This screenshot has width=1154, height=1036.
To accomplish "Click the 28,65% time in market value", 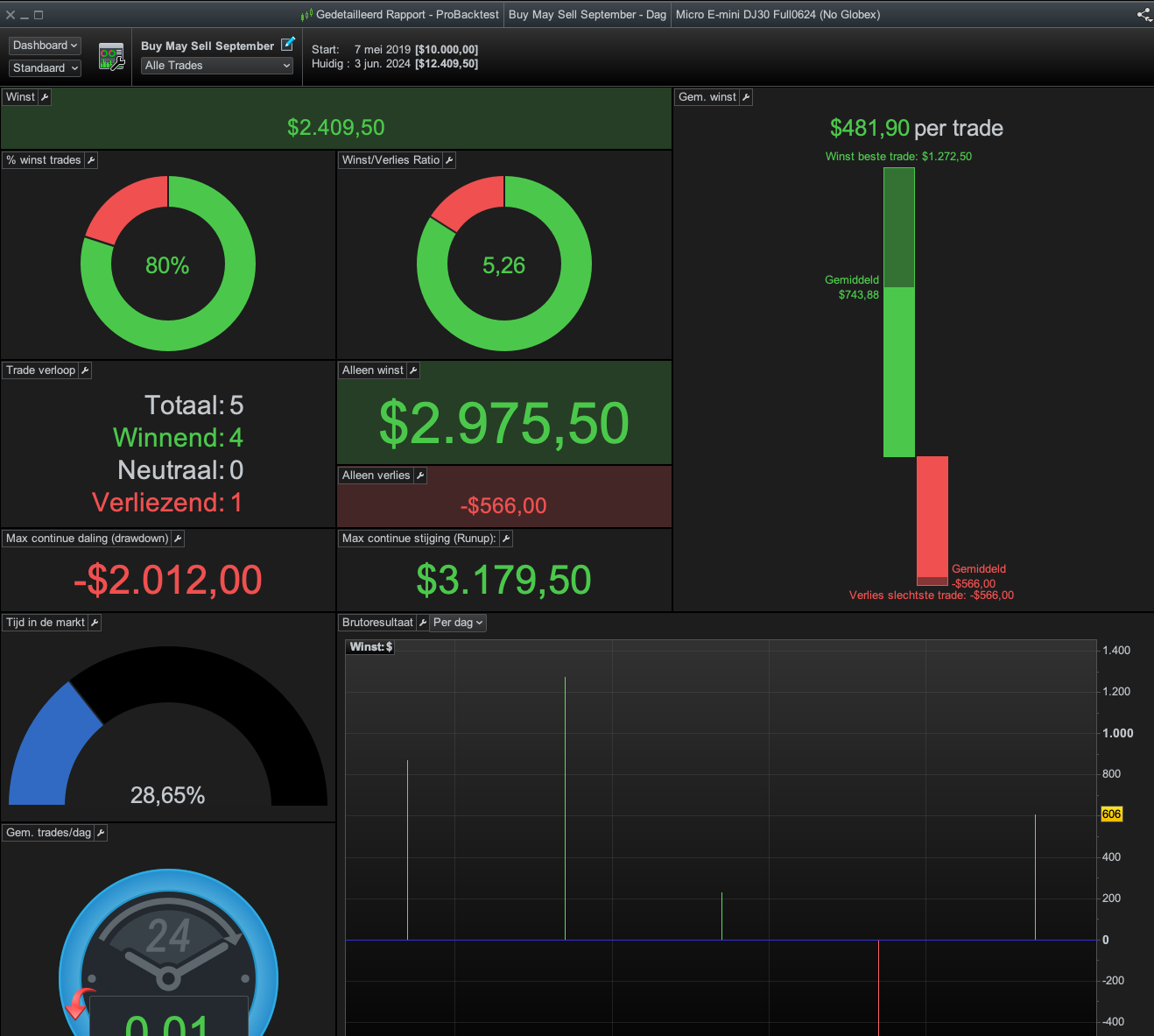I will pyautogui.click(x=168, y=795).
